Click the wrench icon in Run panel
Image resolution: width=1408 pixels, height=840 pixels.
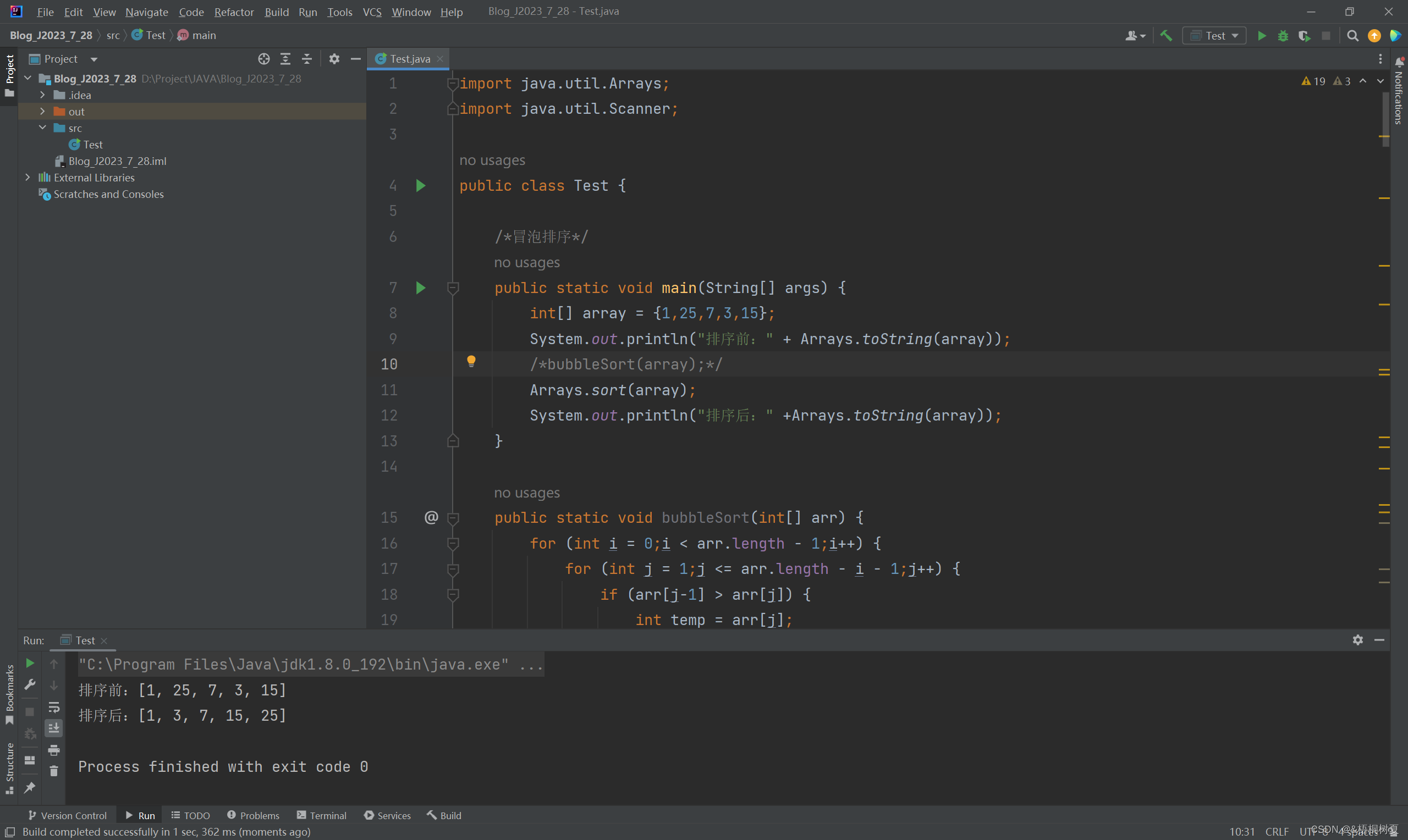(30, 685)
